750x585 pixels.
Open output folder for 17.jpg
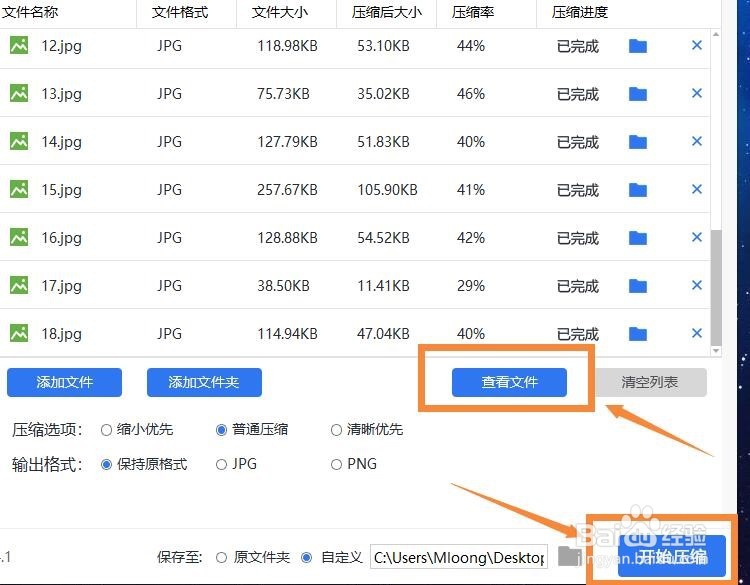point(638,286)
